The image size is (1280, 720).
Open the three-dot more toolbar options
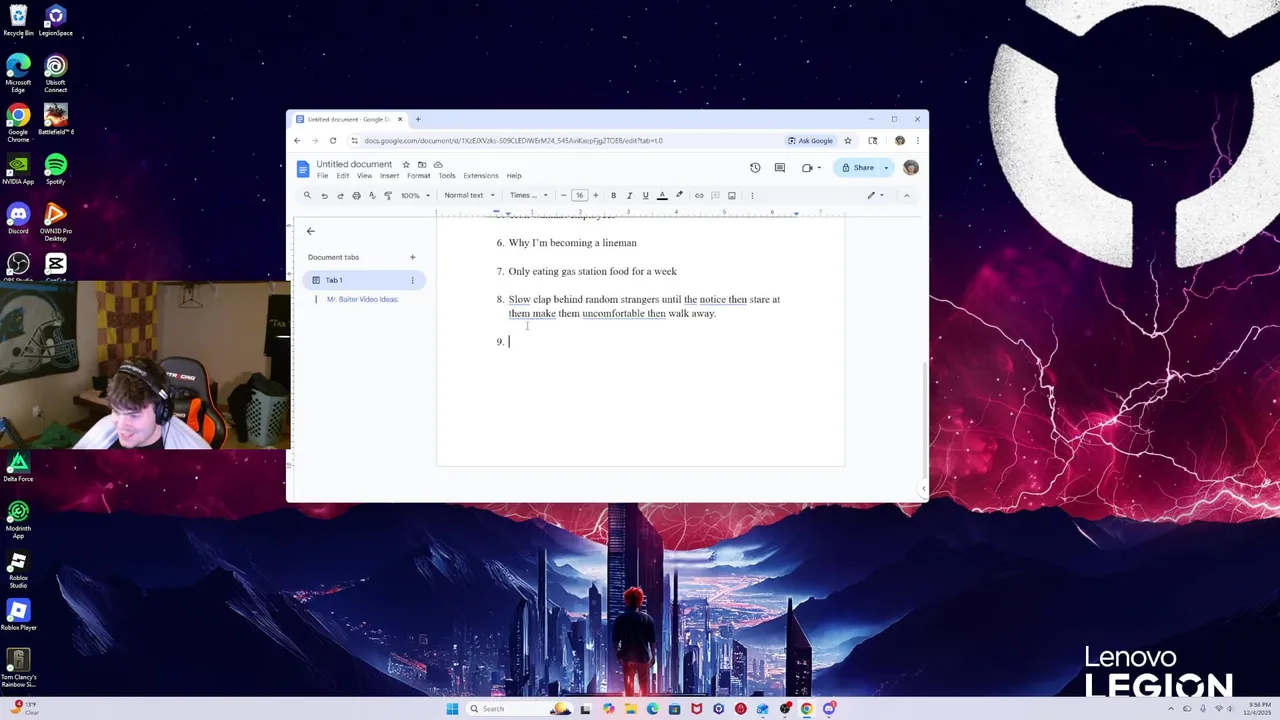tap(752, 195)
